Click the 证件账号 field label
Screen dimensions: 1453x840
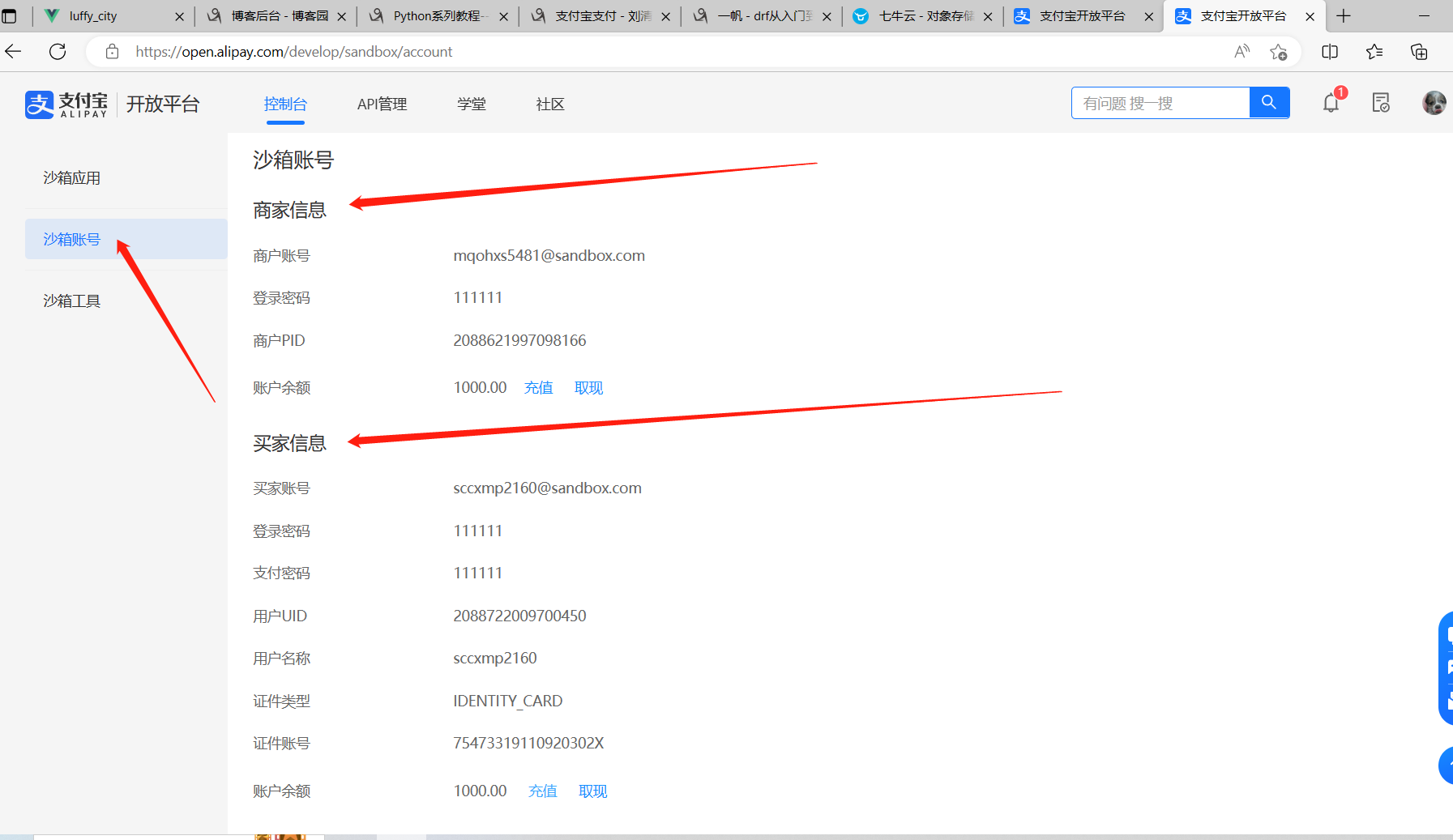[x=281, y=744]
